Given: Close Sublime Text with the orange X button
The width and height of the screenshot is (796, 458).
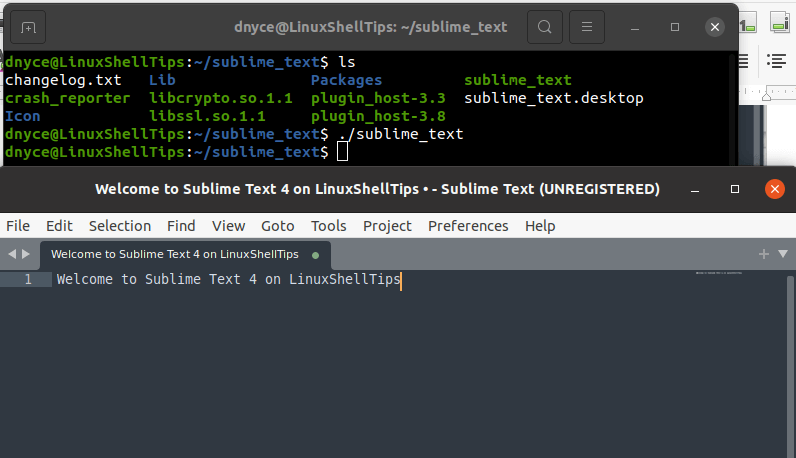Looking at the screenshot, I should (775, 189).
